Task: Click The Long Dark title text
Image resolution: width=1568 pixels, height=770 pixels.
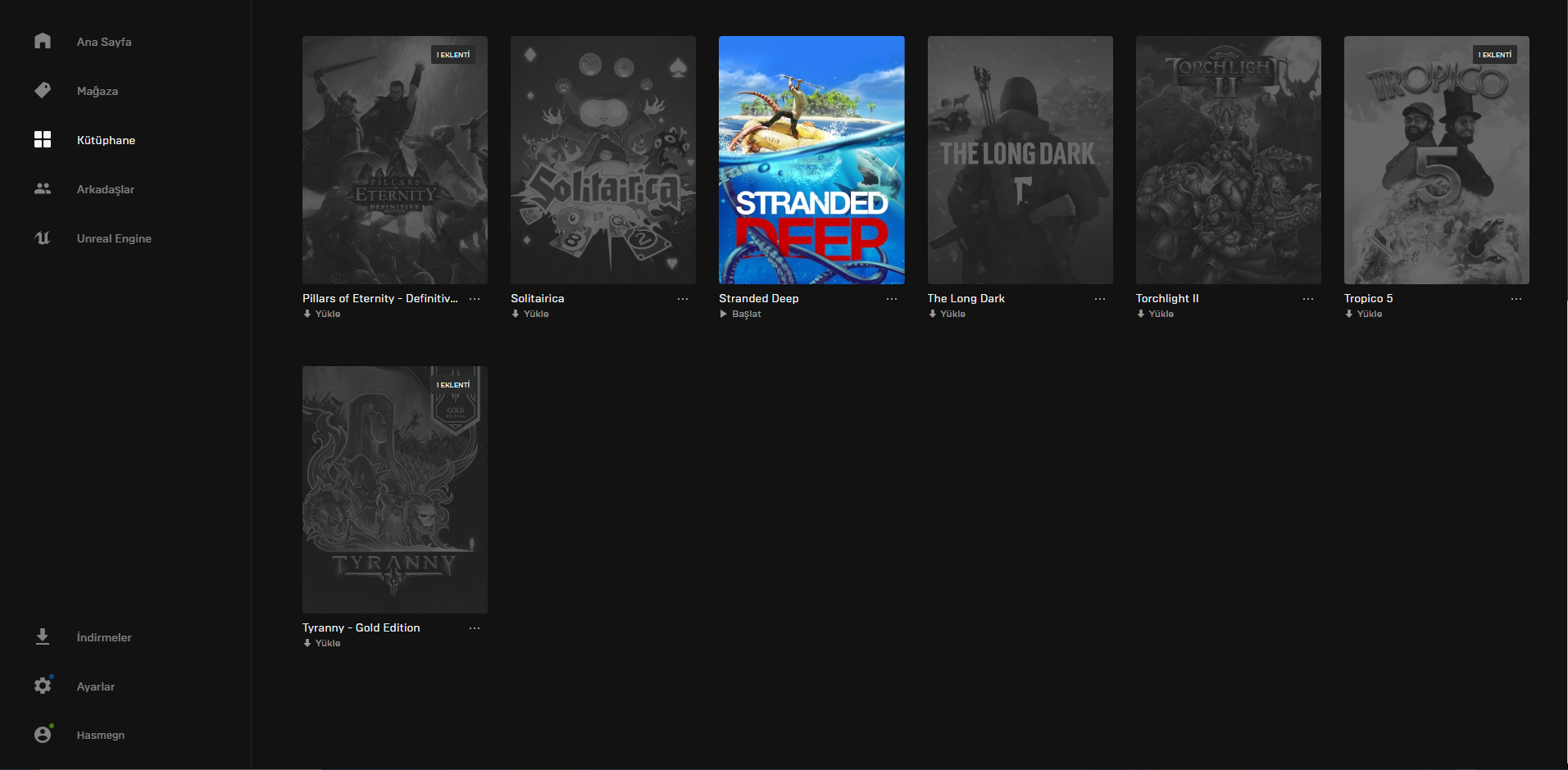Action: (966, 298)
